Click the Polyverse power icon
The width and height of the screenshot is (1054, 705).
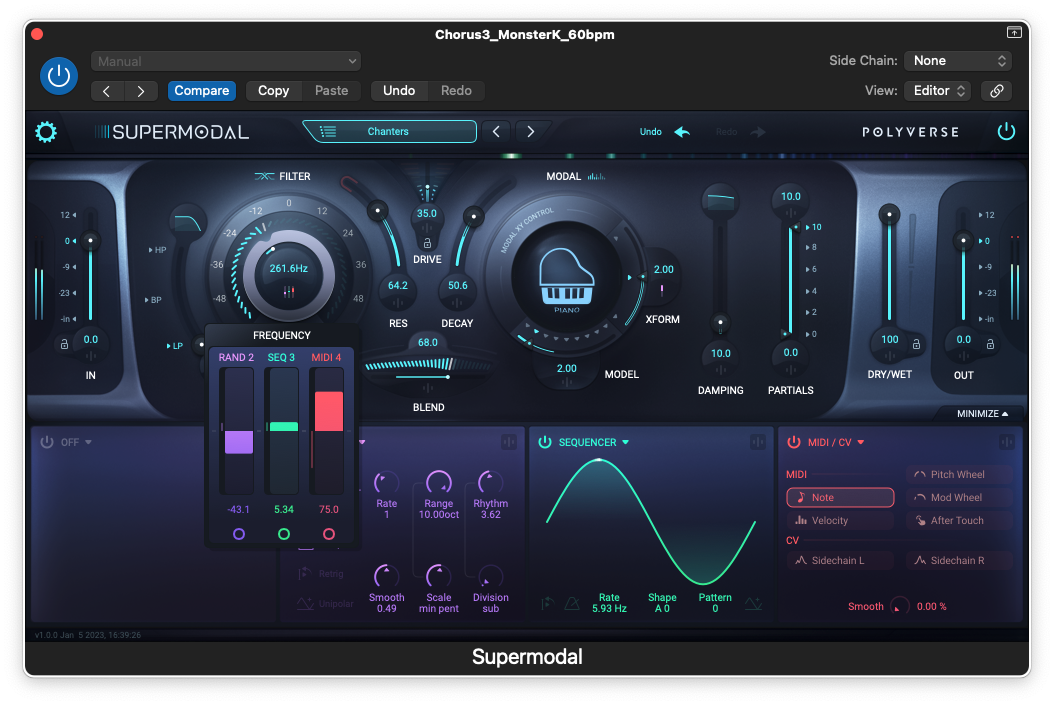[x=1006, y=132]
